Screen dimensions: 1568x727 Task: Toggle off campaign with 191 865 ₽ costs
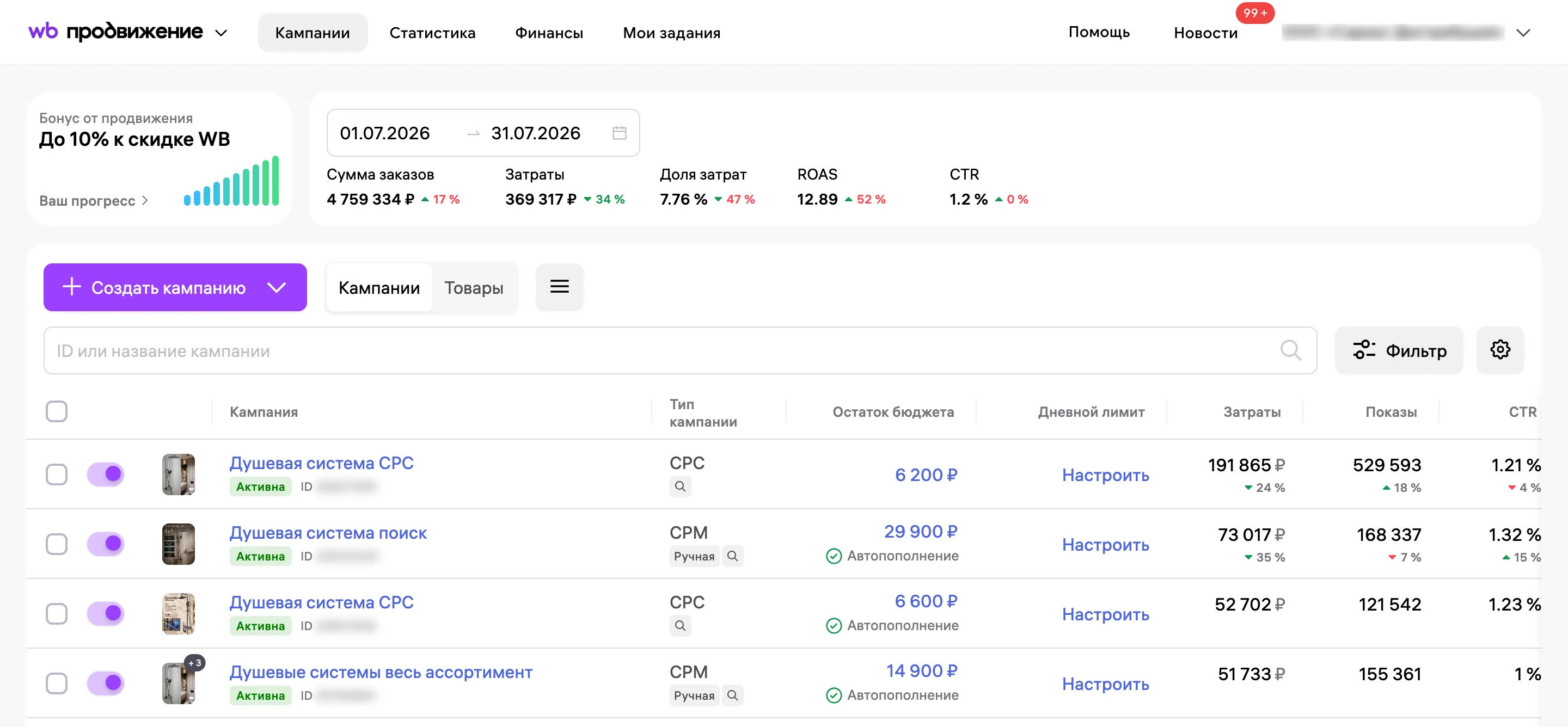pos(105,475)
